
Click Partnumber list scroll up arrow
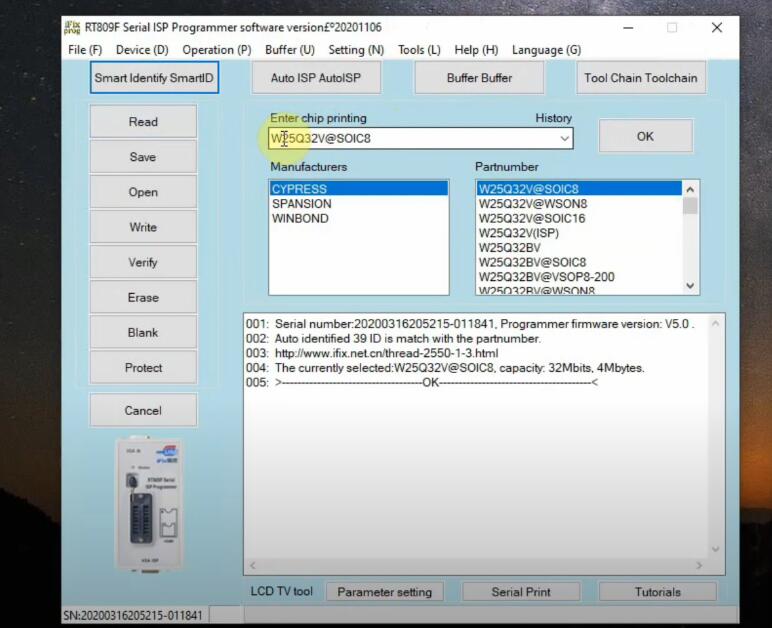pyautogui.click(x=690, y=189)
